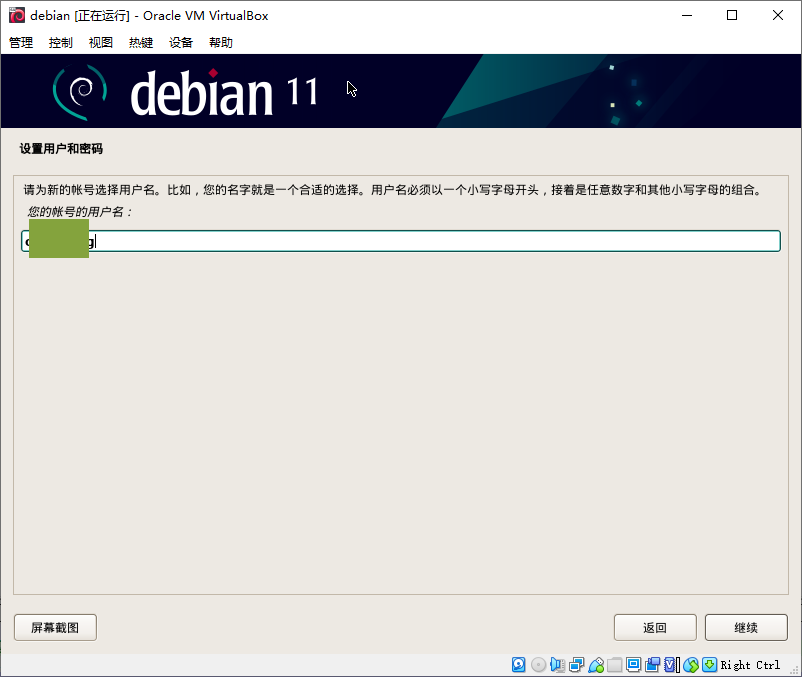Screen dimensions: 802x677
Task: Maximize the VirtualBox window
Action: [732, 15]
